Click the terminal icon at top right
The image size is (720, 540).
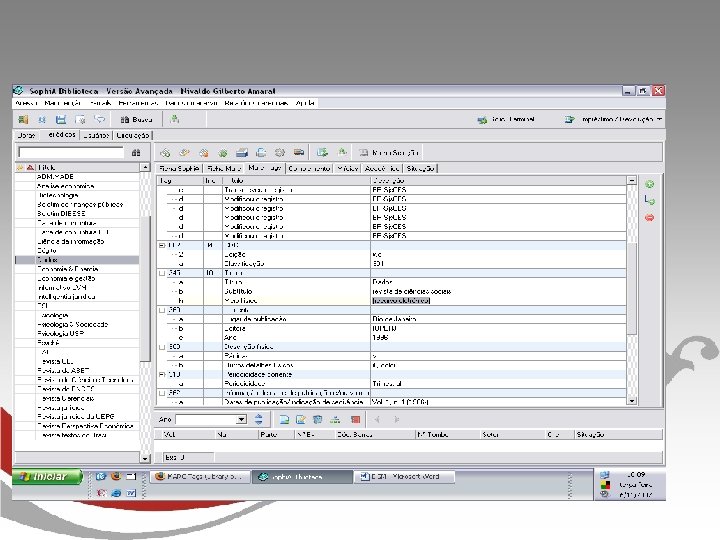click(x=482, y=120)
